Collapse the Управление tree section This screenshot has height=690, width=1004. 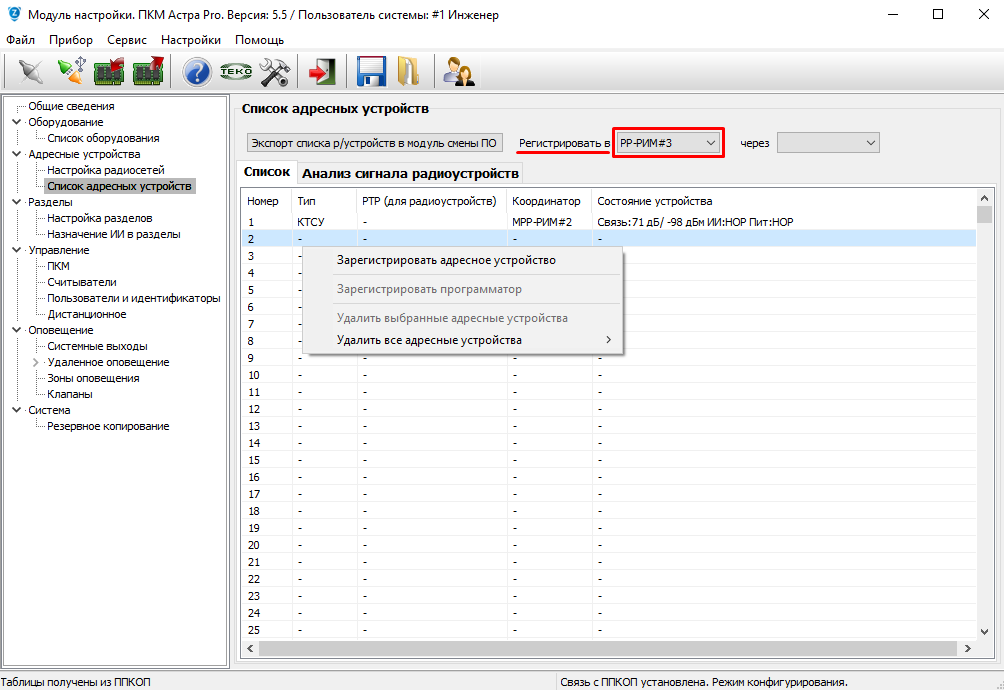click(x=16, y=250)
